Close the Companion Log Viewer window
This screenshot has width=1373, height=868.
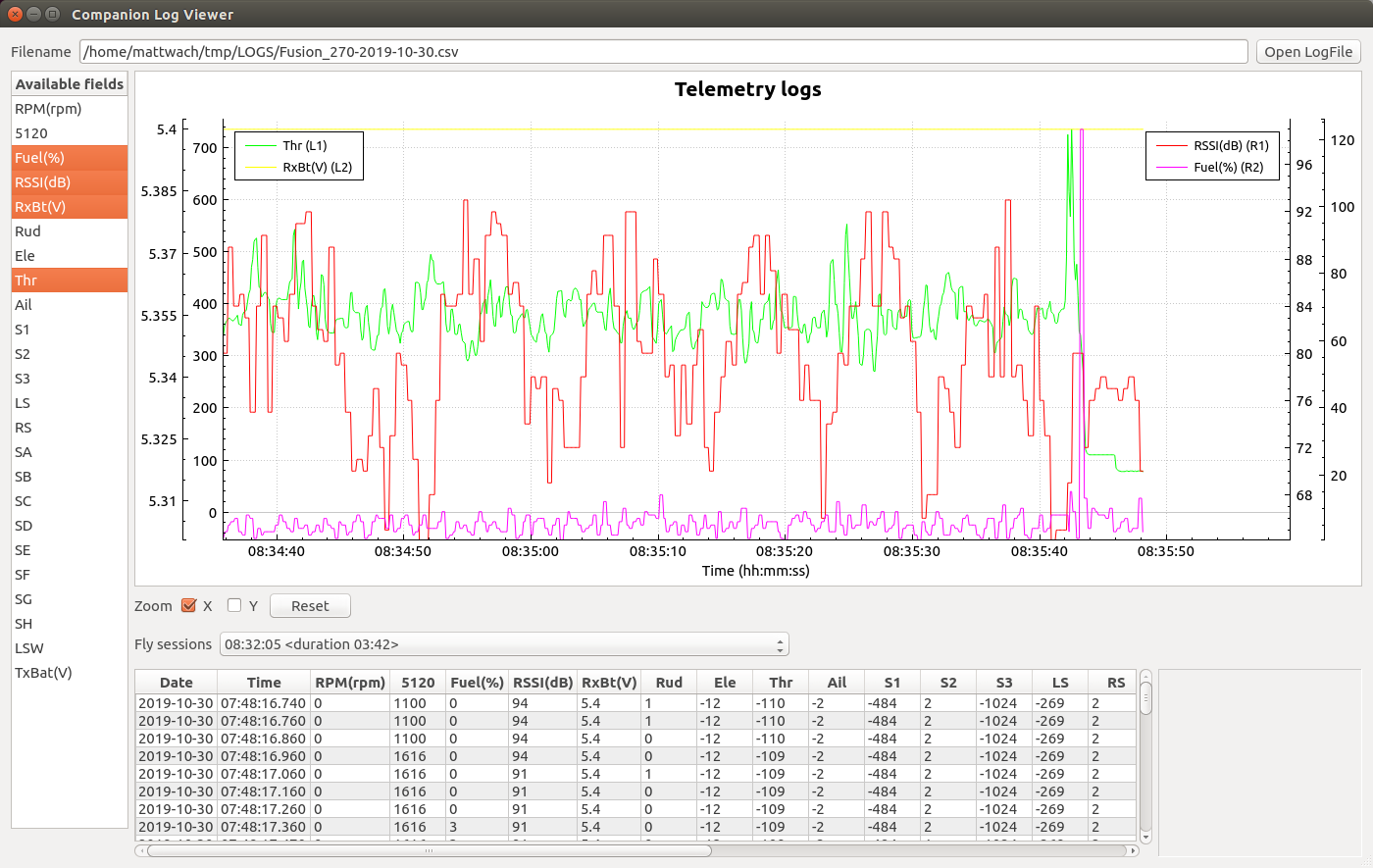tap(15, 14)
